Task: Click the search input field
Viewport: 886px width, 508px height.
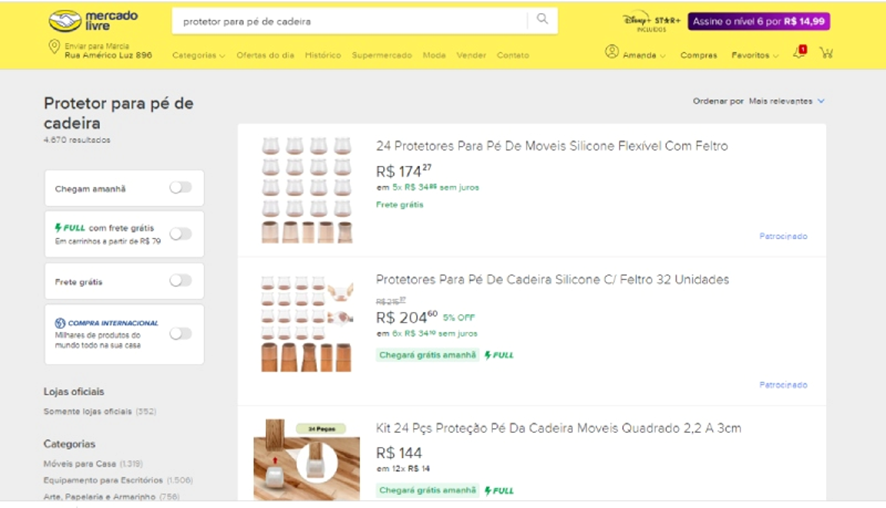Action: point(350,21)
